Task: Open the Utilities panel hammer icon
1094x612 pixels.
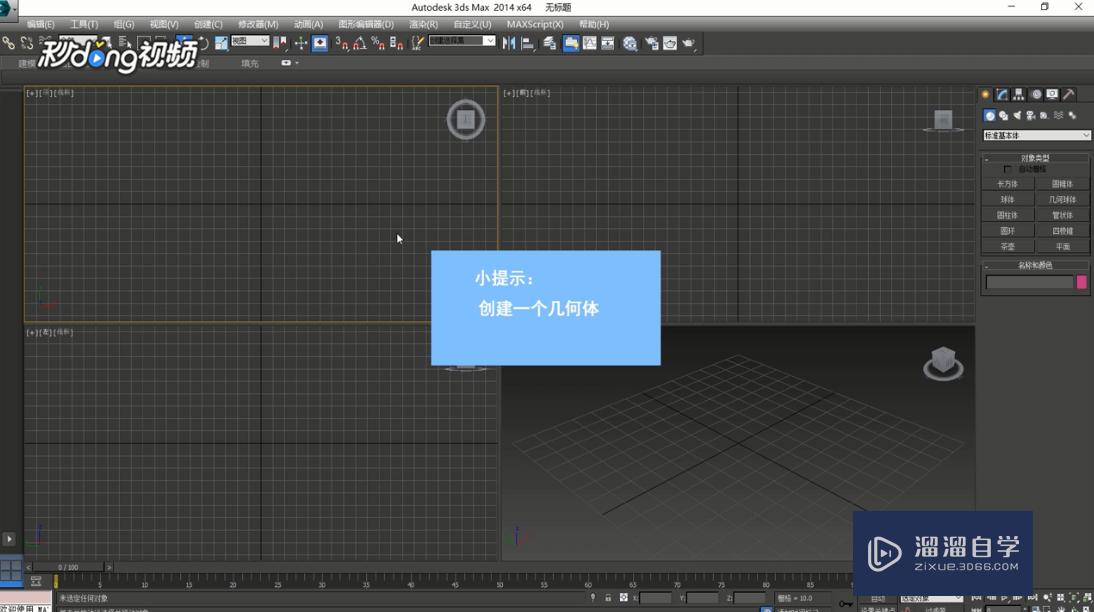Action: pos(1069,95)
